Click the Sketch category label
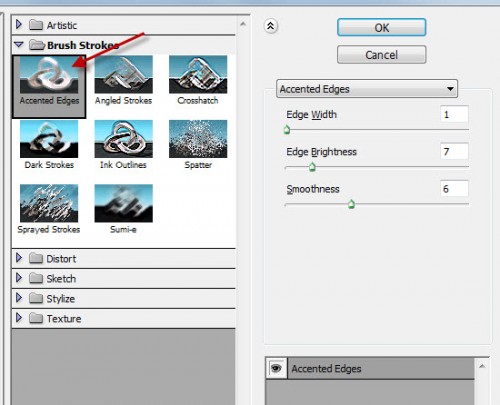 pos(61,279)
